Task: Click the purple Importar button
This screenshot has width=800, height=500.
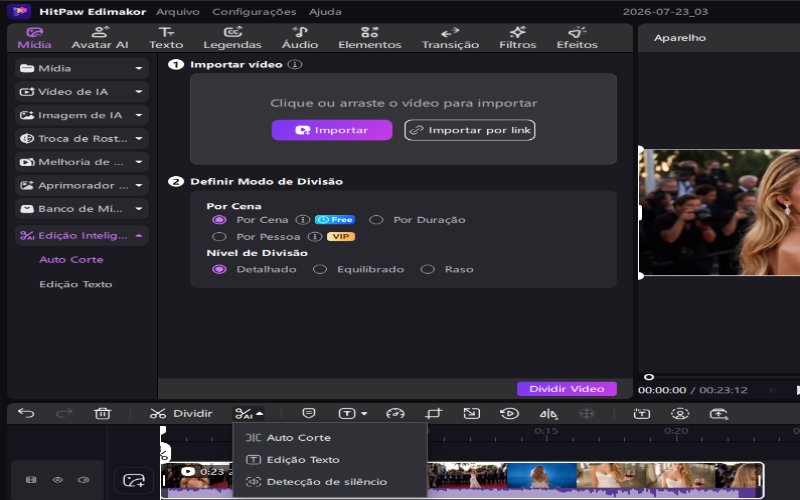Action: [x=332, y=130]
